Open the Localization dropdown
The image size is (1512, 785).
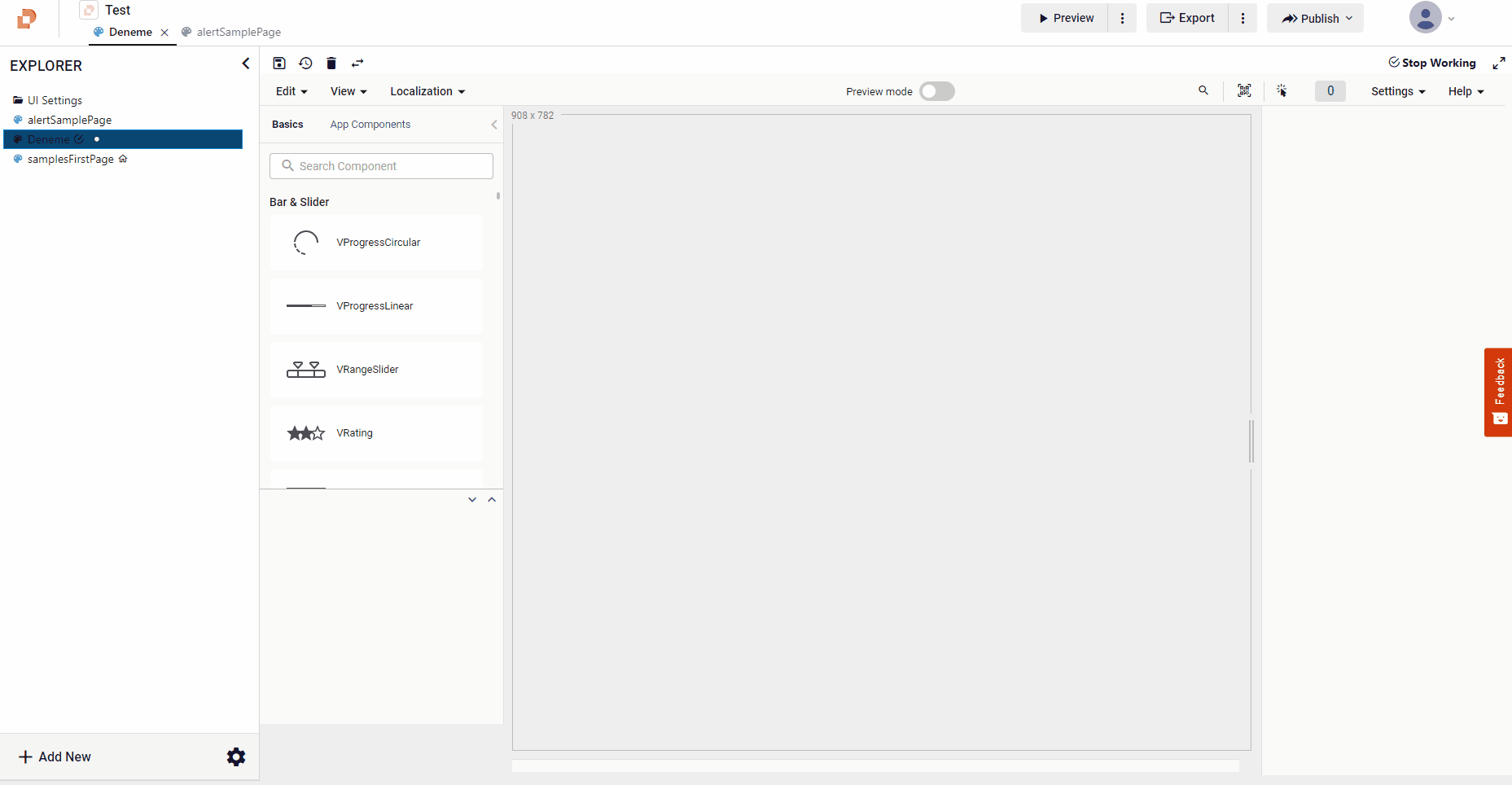point(427,91)
